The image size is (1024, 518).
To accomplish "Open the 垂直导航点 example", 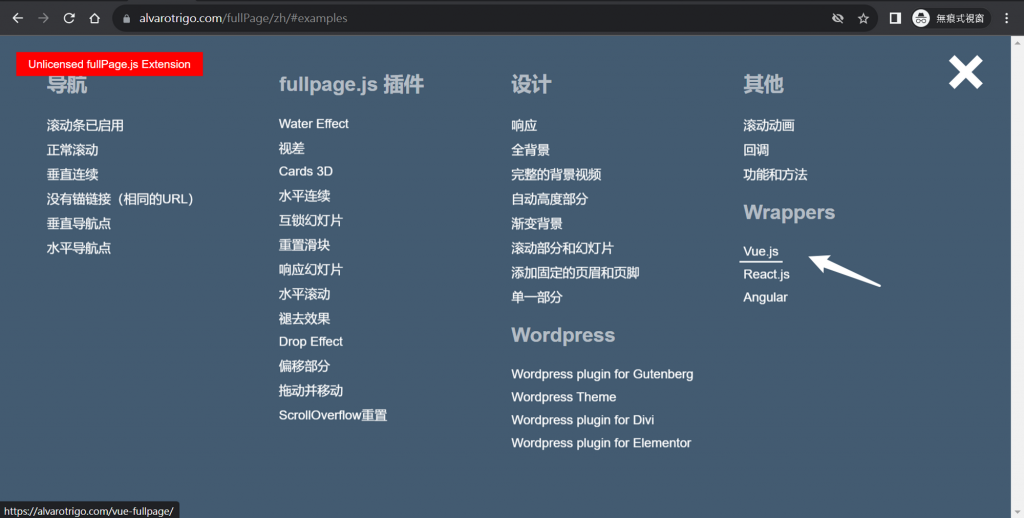I will click(x=78, y=223).
